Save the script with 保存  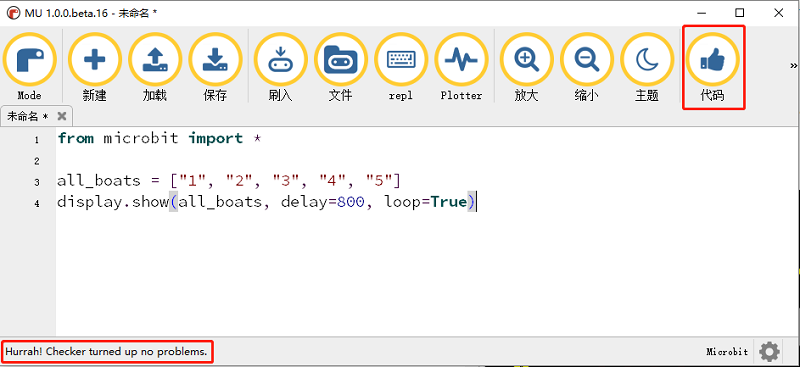(x=215, y=67)
